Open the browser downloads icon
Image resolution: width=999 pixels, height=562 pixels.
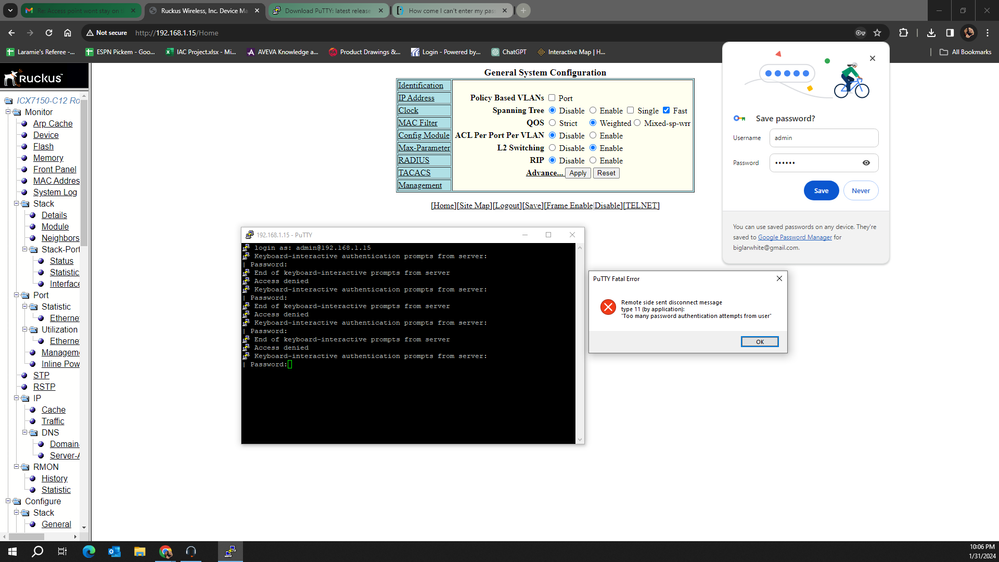coord(931,32)
